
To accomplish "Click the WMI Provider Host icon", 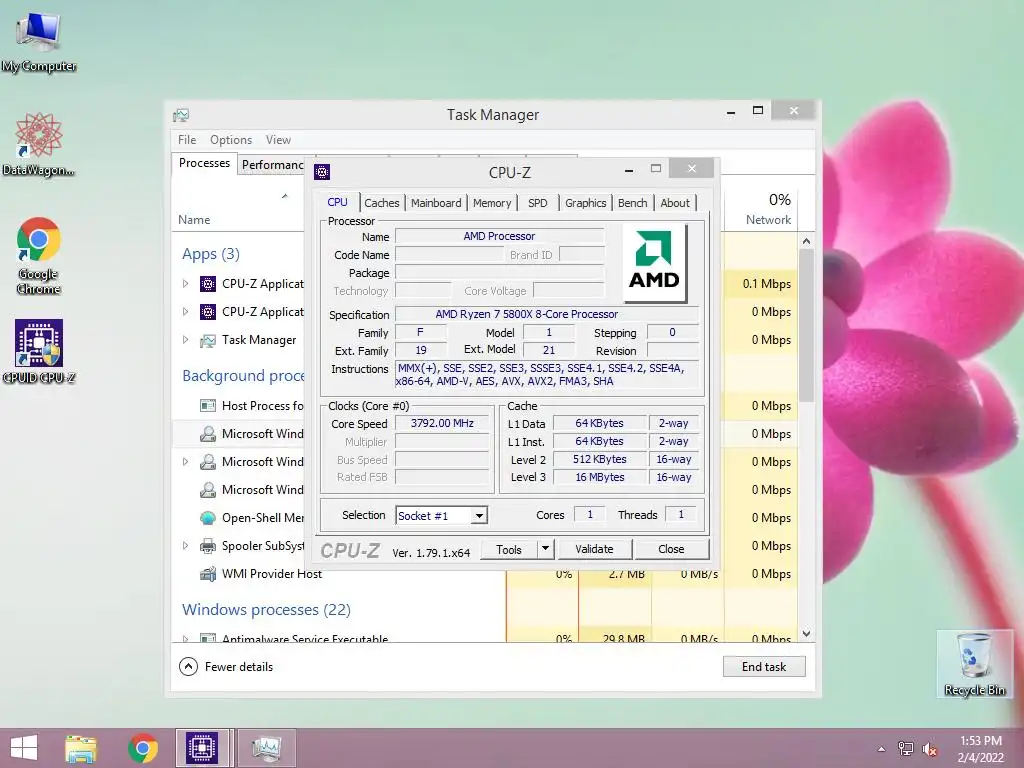I will 208,574.
